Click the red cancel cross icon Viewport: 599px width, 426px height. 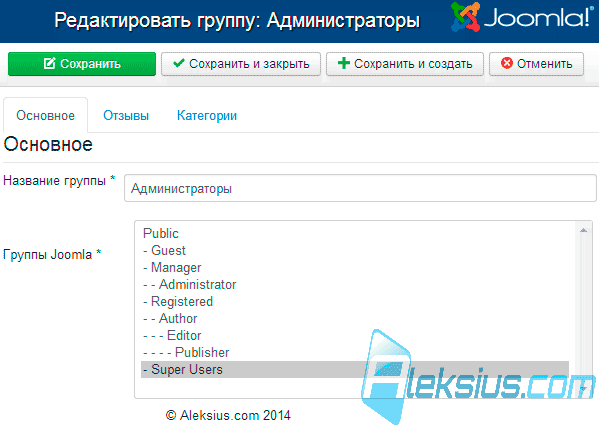tap(507, 63)
